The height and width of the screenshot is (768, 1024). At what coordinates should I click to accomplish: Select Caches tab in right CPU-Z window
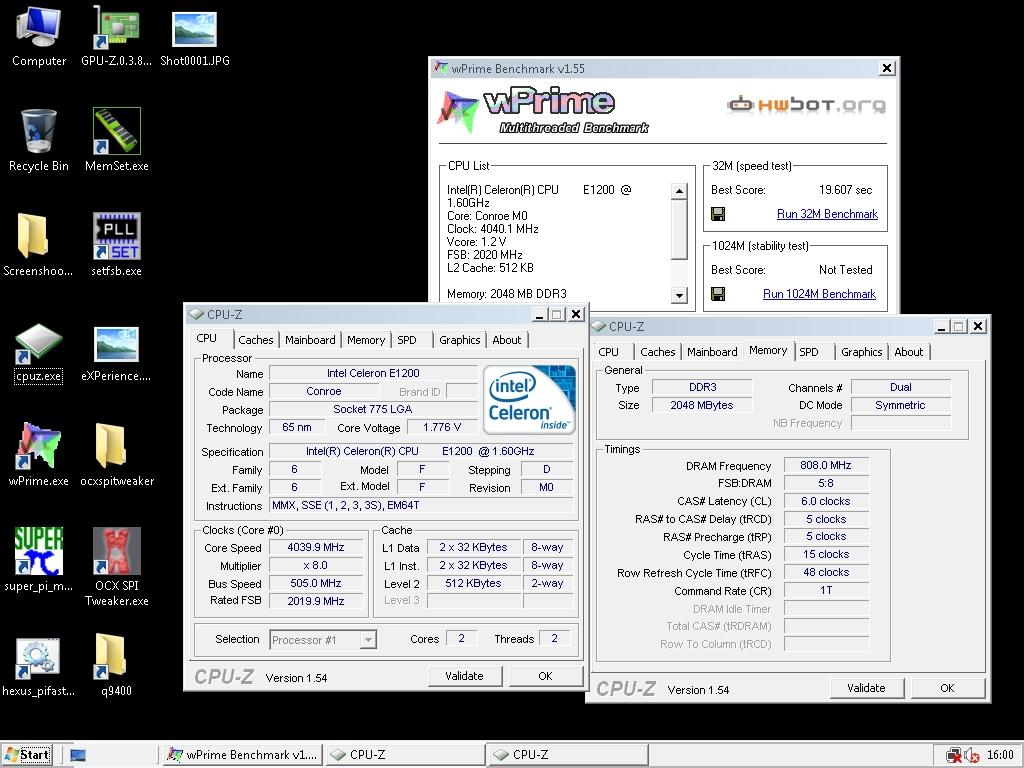pos(658,352)
